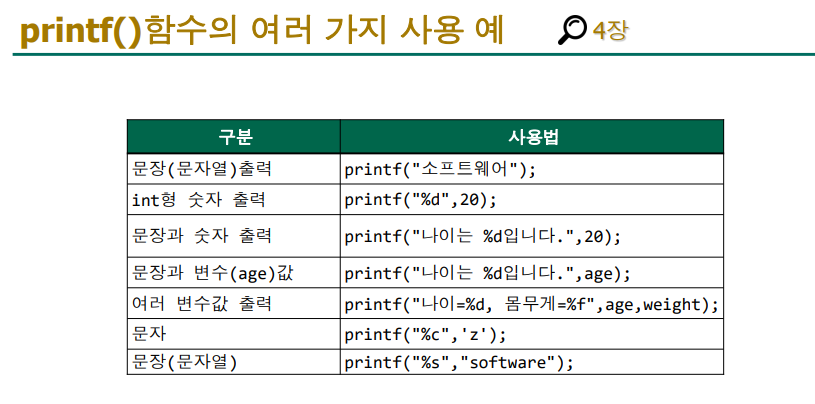This screenshot has width=815, height=404.
Task: Click the 여러 변수값 출력 cell
Action: pyautogui.click(x=234, y=303)
